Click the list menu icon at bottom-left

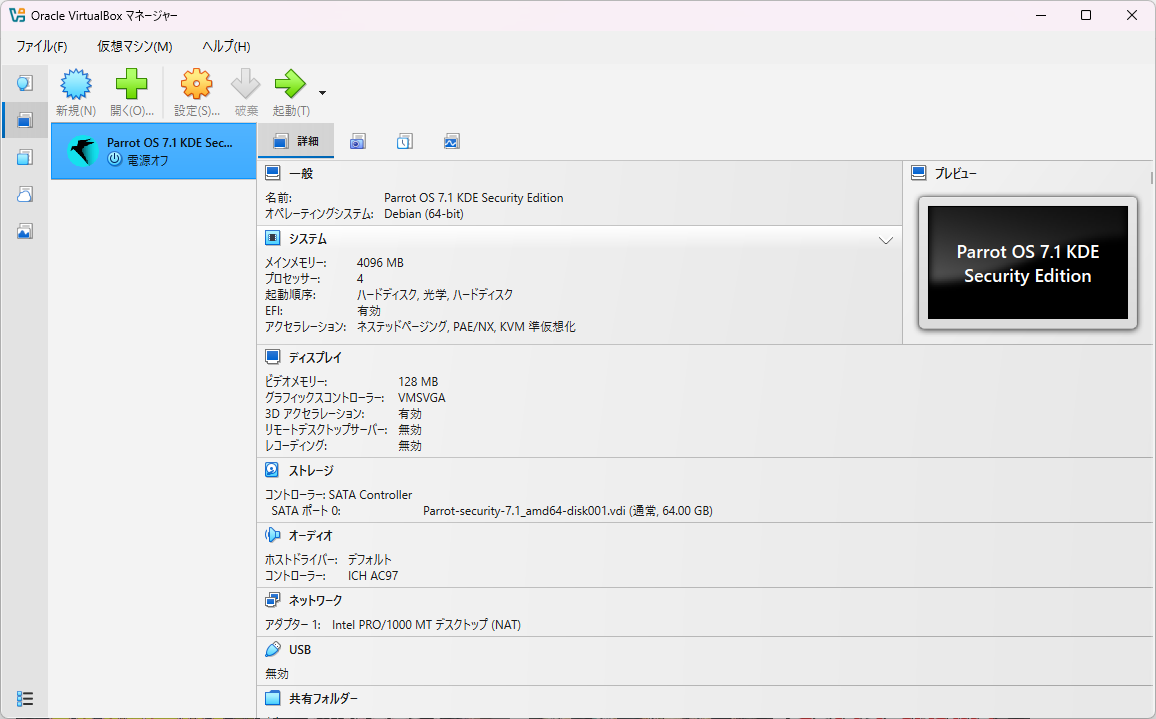(x=24, y=698)
